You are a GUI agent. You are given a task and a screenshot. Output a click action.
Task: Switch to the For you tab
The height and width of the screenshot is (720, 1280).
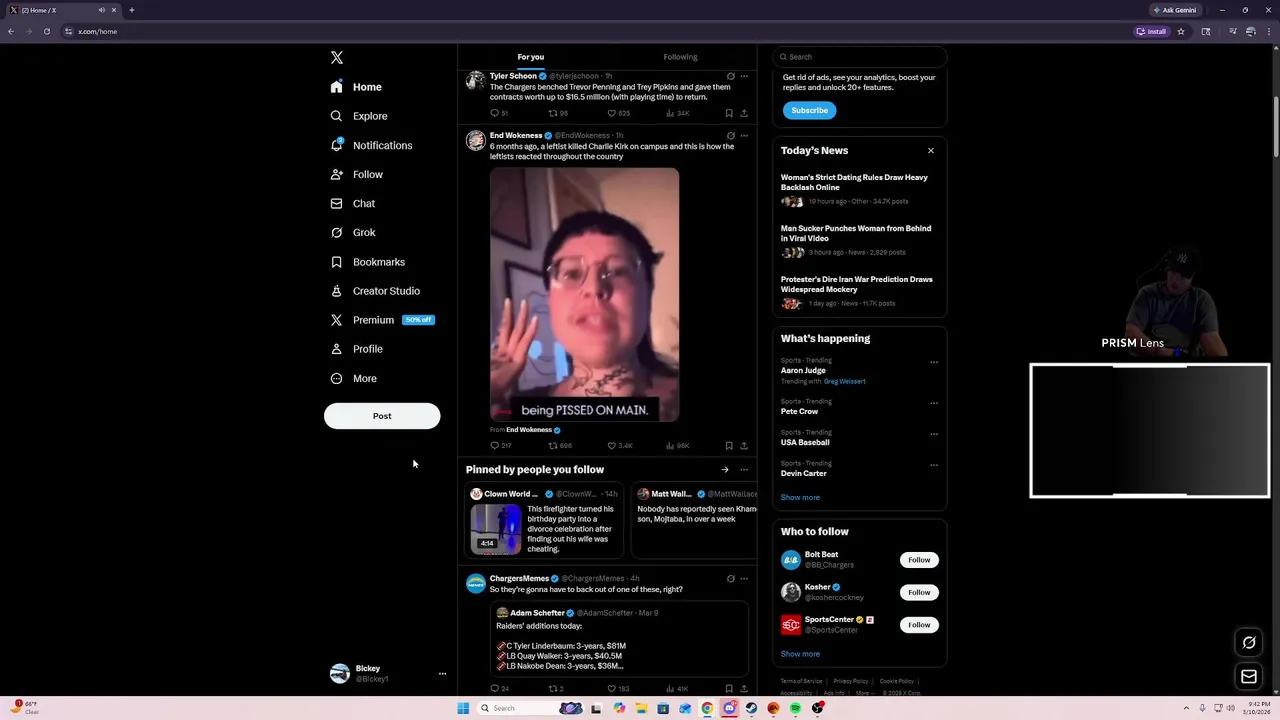531,57
